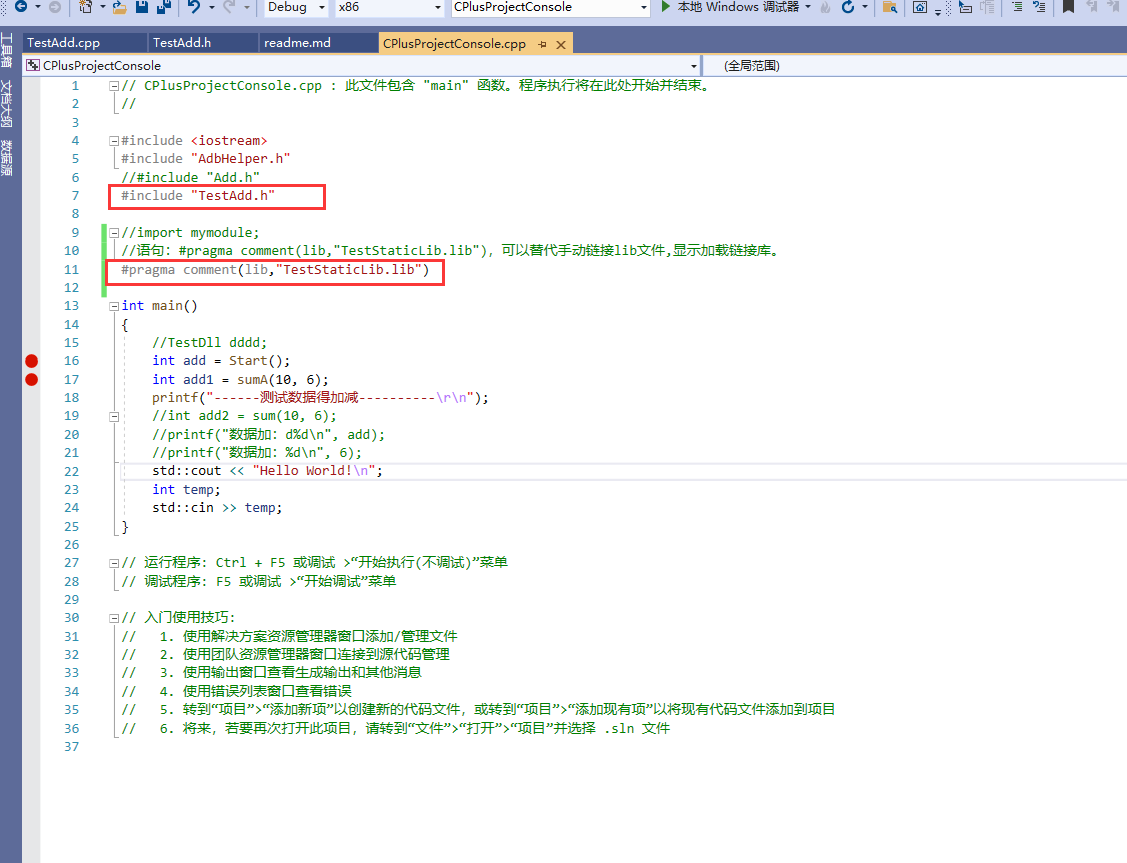This screenshot has width=1127, height=863.
Task: Toggle the breakpoint on line 16
Action: [32, 361]
